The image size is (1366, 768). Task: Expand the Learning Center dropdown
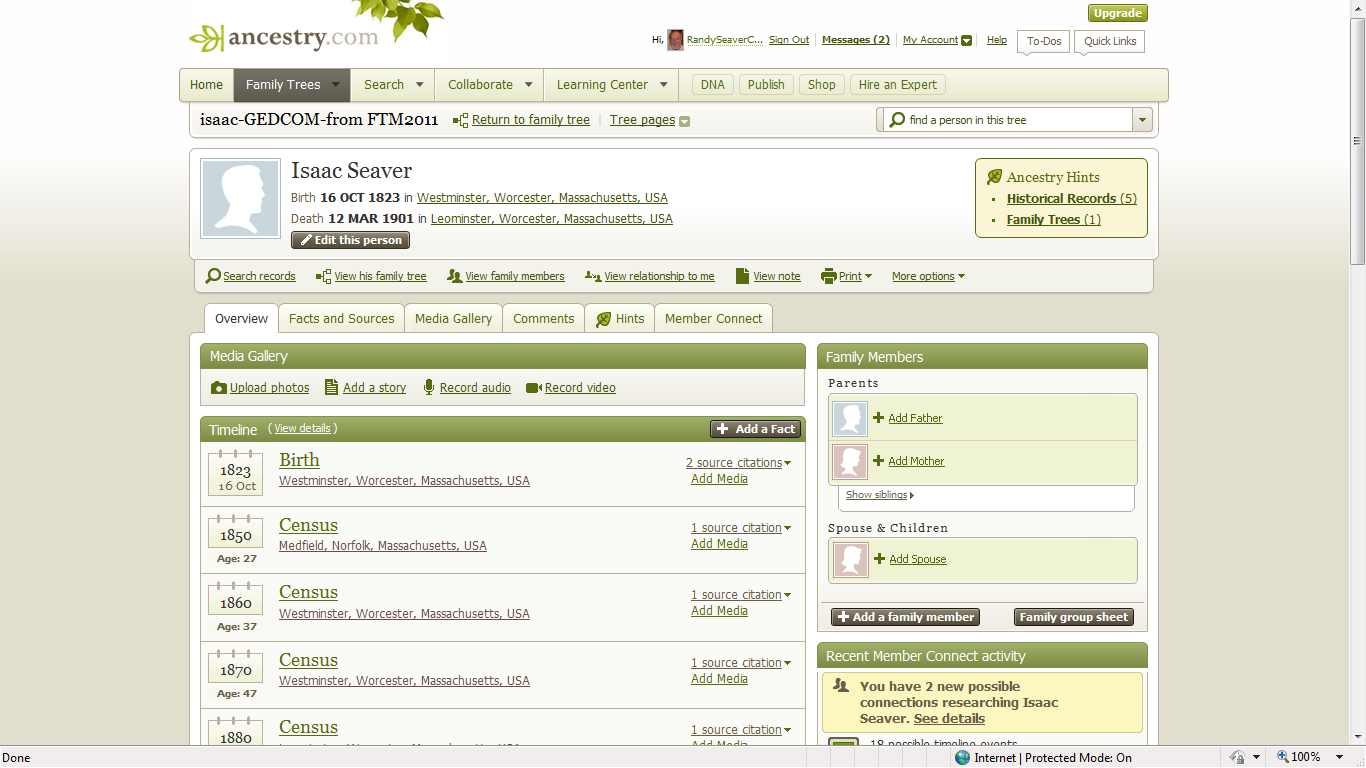[x=664, y=85]
